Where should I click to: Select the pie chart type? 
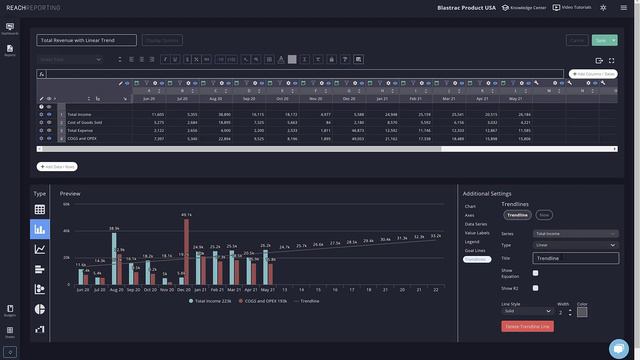[40, 309]
